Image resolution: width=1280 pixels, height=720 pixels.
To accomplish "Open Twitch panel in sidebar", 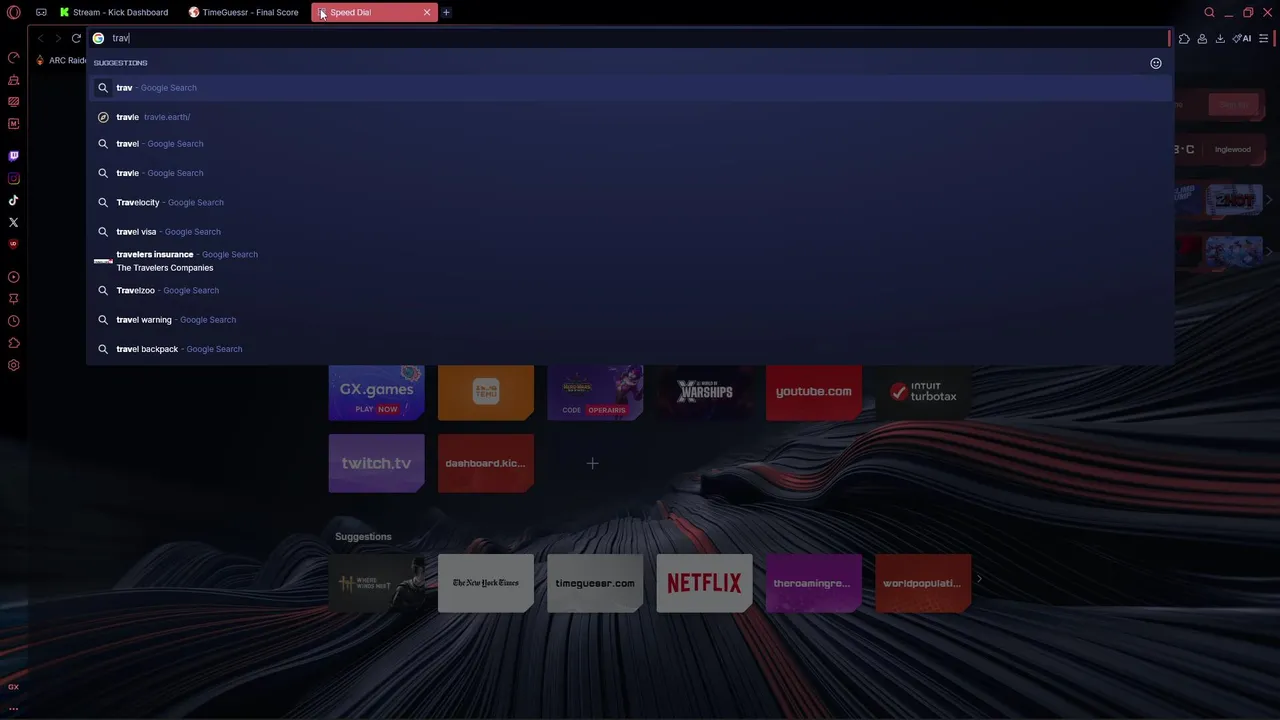I will coord(13,156).
